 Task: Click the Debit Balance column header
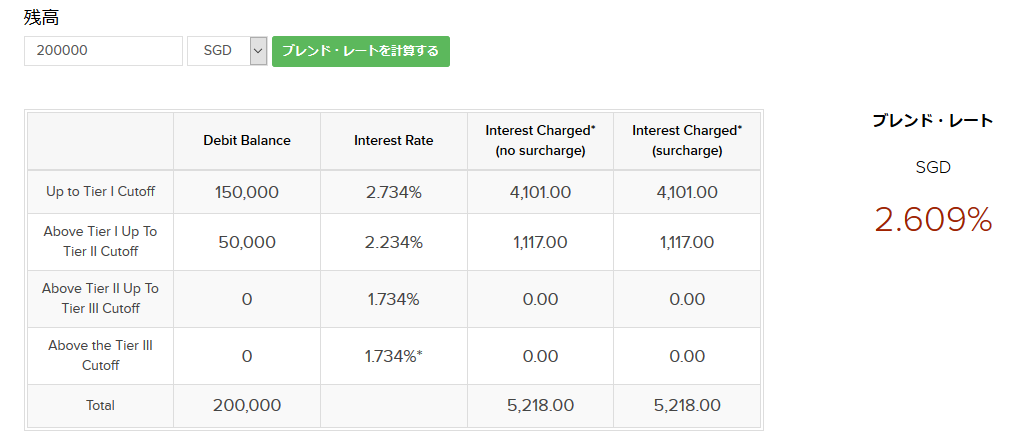247,141
